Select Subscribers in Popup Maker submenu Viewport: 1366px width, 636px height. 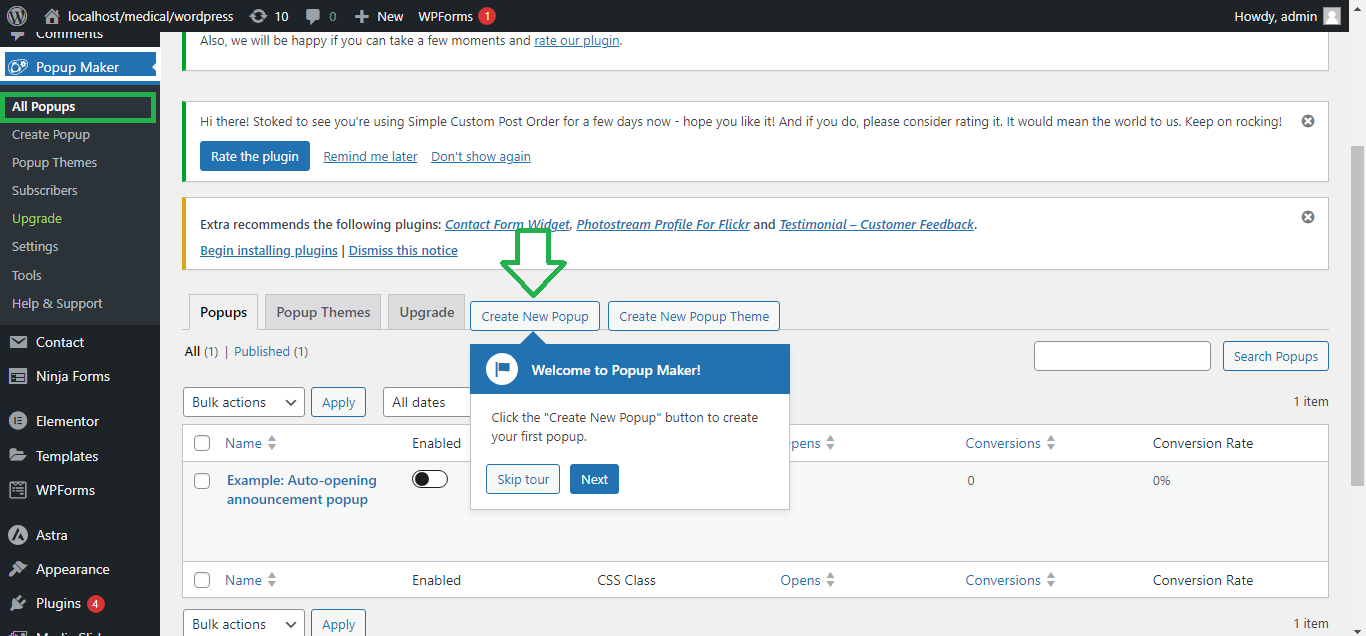45,190
